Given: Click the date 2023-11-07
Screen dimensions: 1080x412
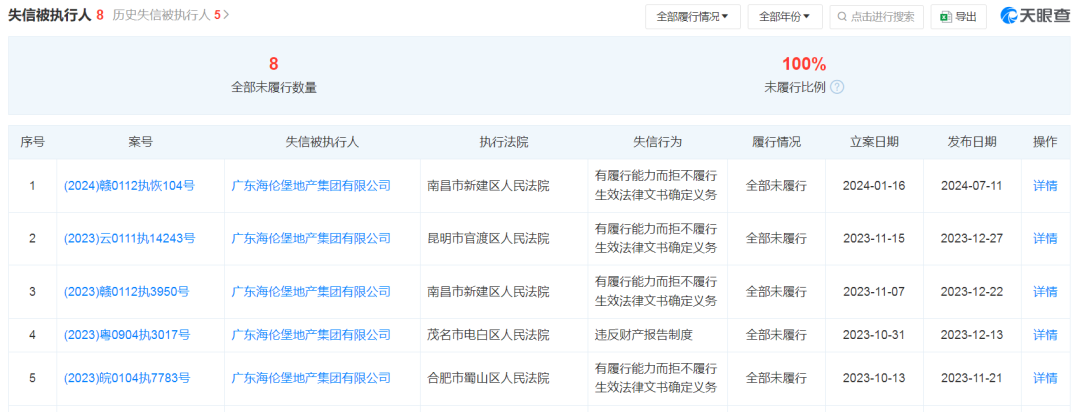Looking at the screenshot, I should [873, 291].
